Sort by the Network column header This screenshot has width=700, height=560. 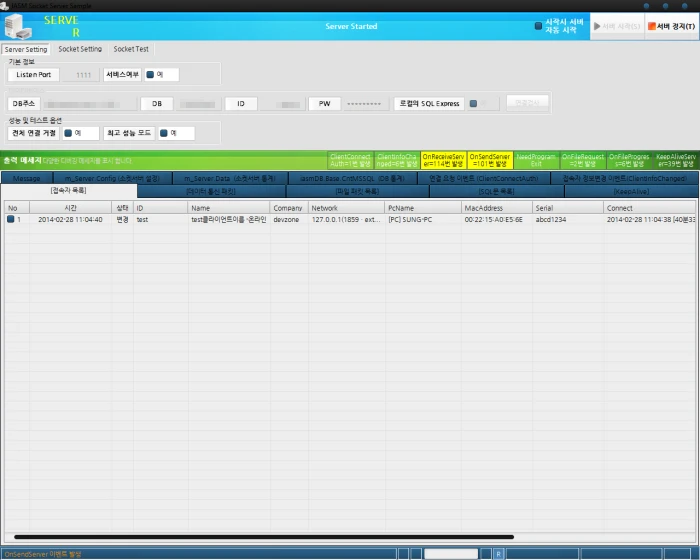(346, 208)
